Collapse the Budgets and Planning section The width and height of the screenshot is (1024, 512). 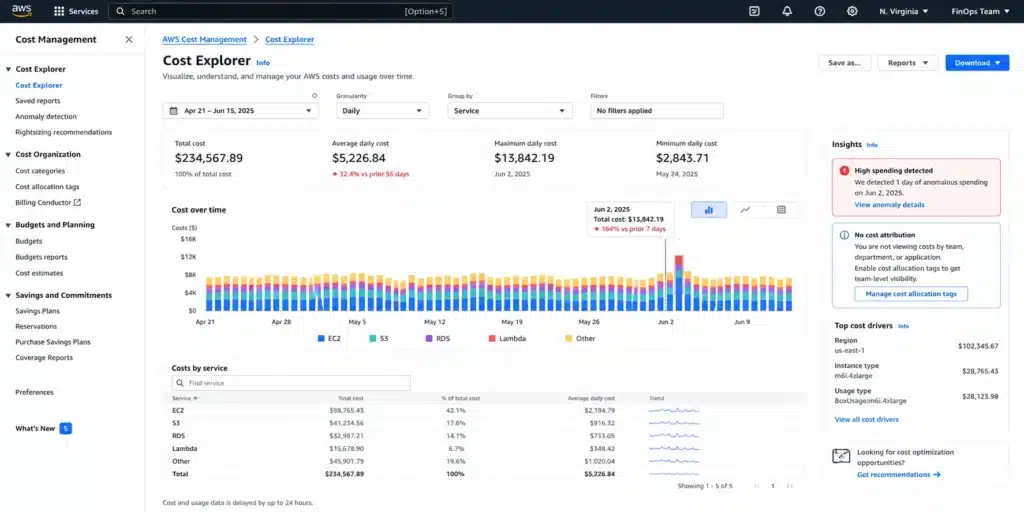pyautogui.click(x=8, y=225)
